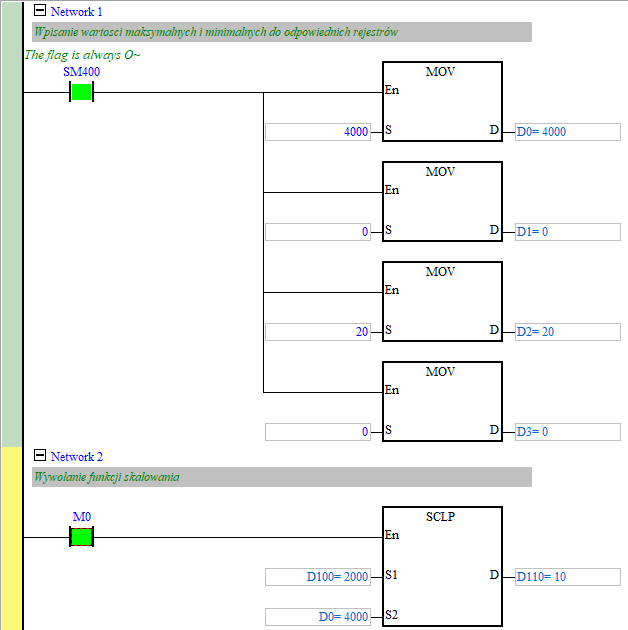The height and width of the screenshot is (630, 628).
Task: Click the D110= 10 output field
Action: pyautogui.click(x=566, y=577)
